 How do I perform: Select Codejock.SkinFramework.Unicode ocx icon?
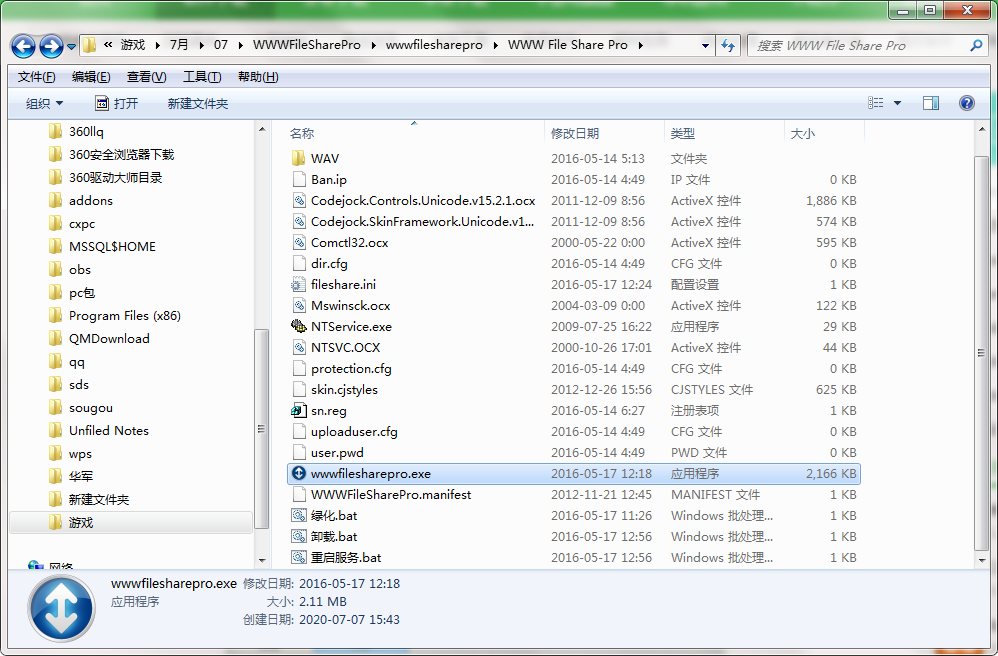click(x=299, y=221)
